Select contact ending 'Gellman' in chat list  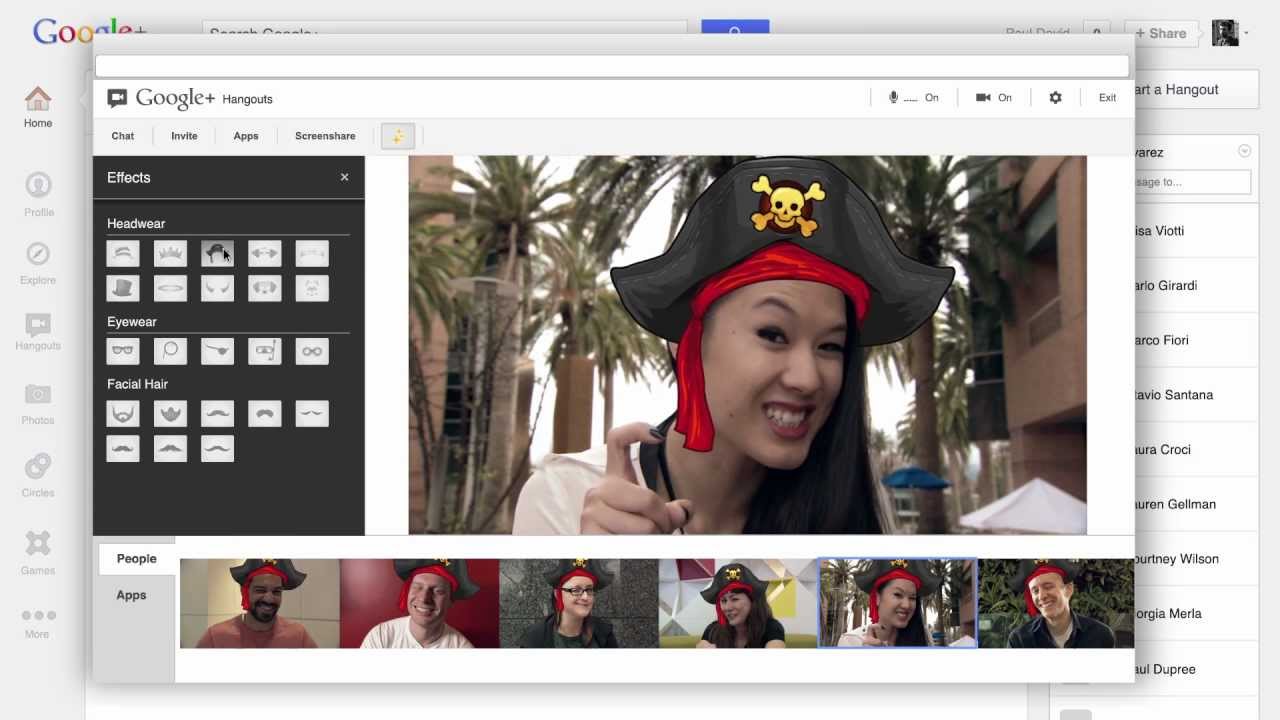coord(1196,504)
